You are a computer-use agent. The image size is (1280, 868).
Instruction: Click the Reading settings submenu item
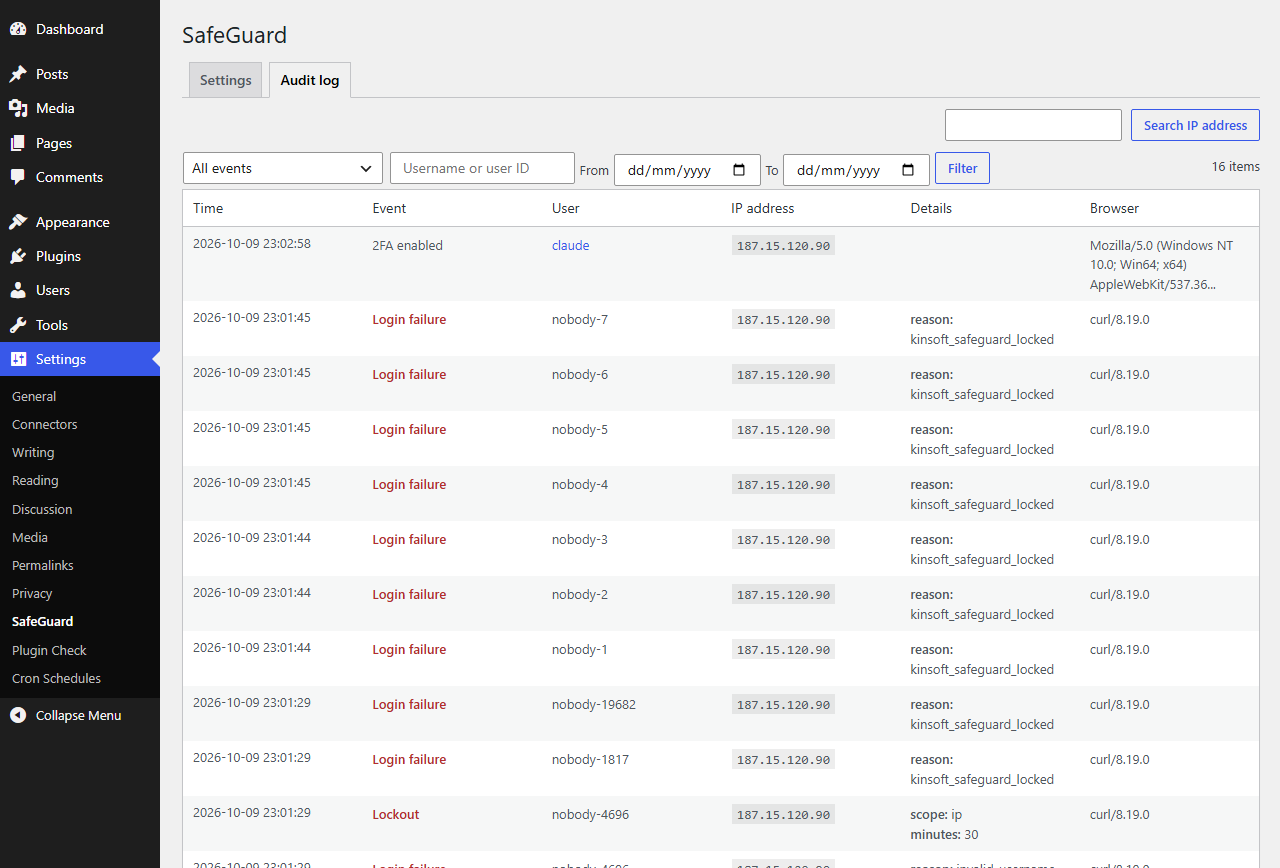[x=35, y=480]
